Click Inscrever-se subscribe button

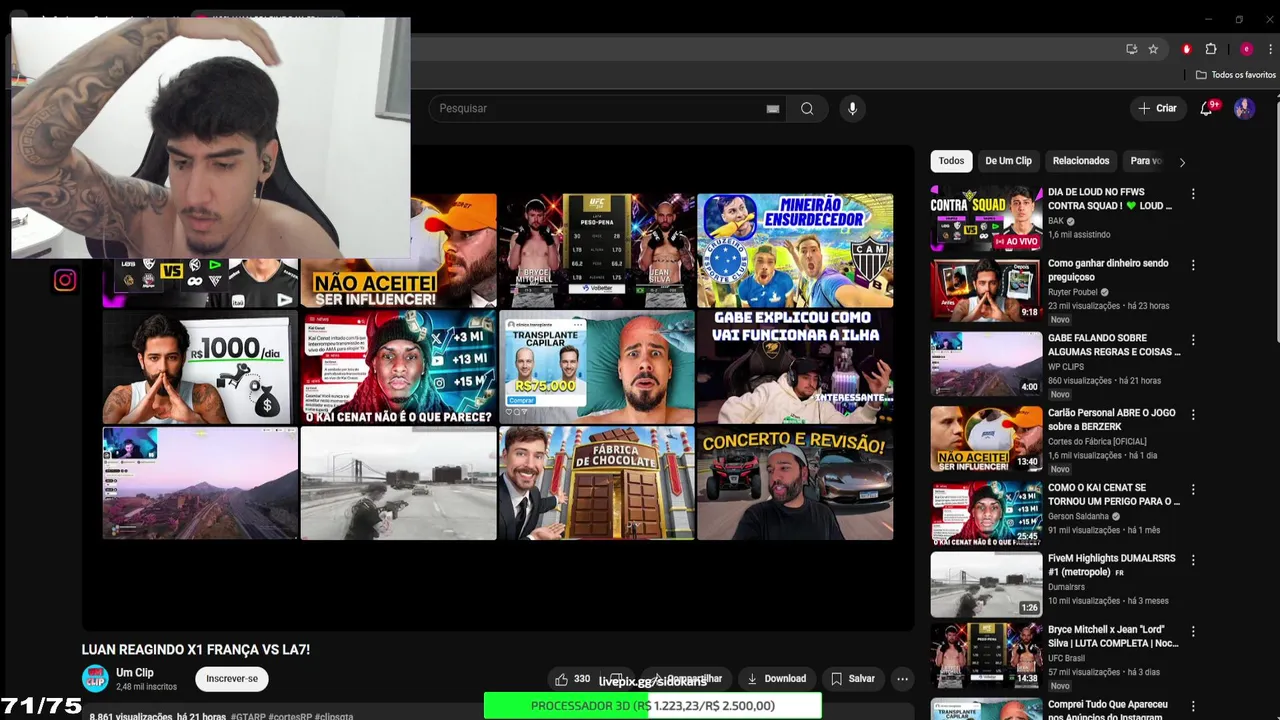[x=232, y=679]
